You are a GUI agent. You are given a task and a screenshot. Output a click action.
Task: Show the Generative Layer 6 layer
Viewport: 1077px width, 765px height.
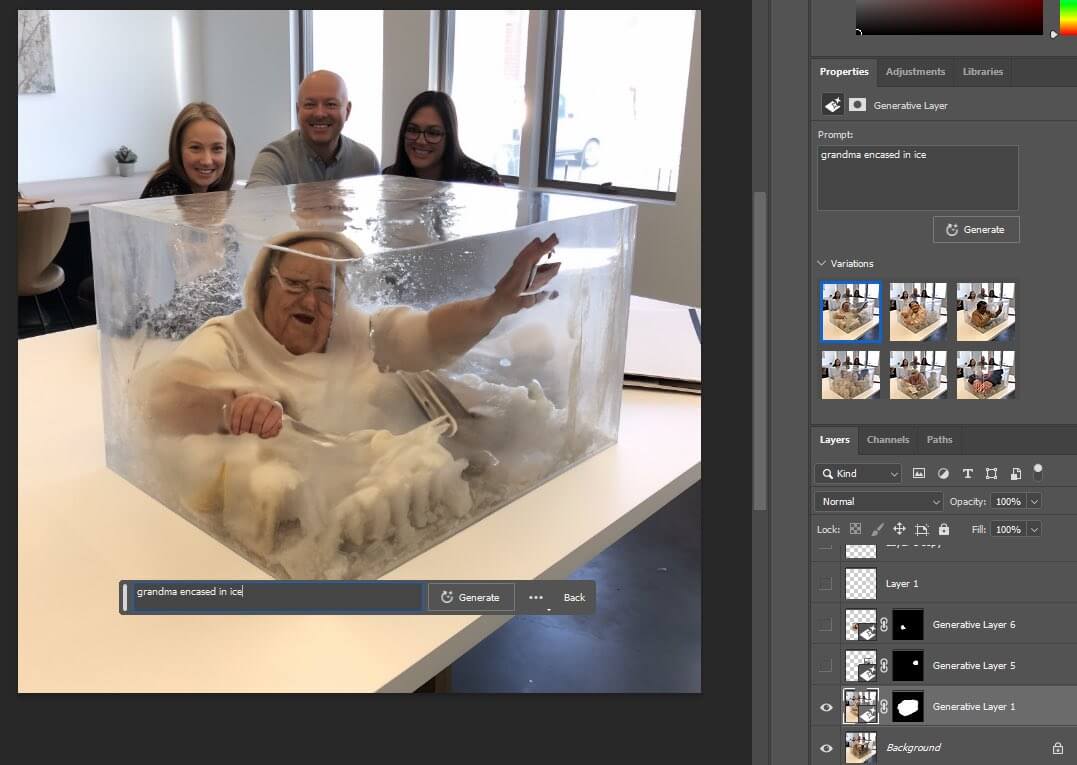[826, 625]
